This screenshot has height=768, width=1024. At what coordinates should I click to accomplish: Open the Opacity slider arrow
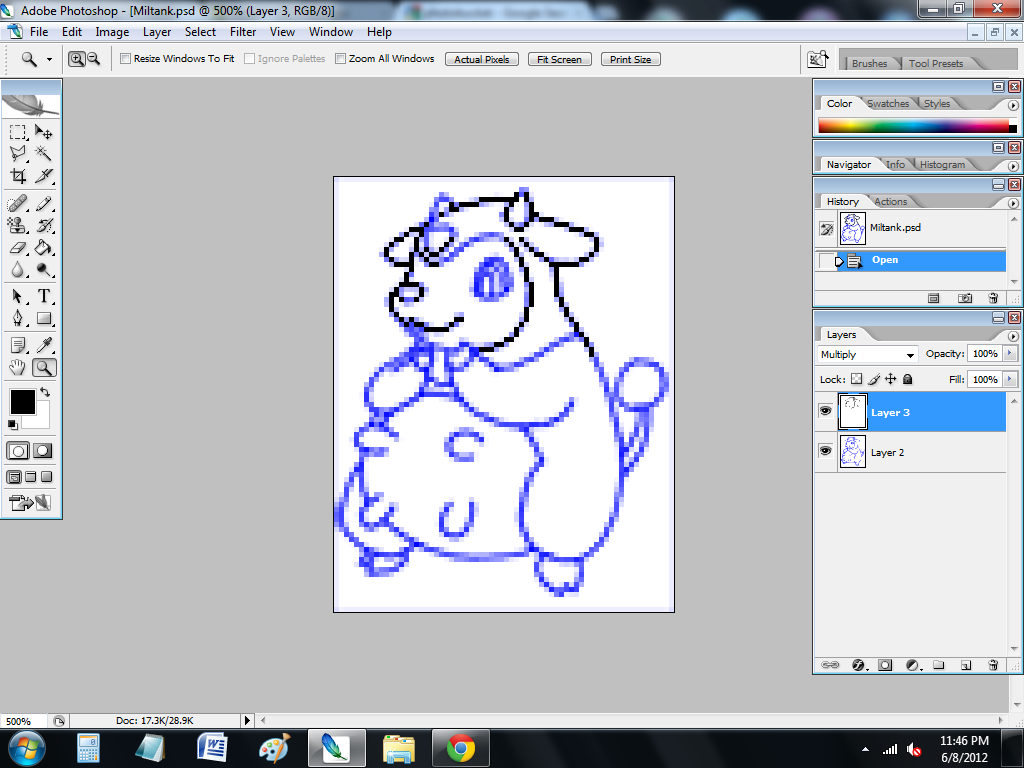tap(1010, 354)
